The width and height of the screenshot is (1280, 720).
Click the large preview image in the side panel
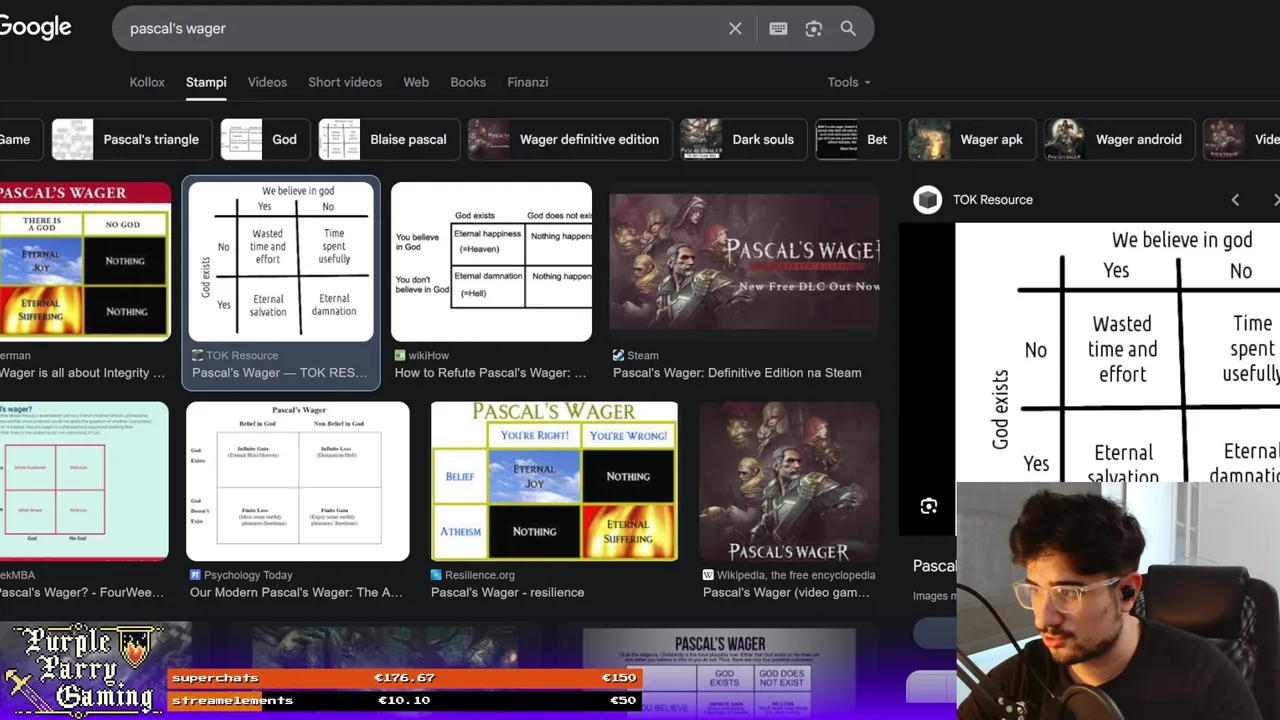tap(1117, 352)
